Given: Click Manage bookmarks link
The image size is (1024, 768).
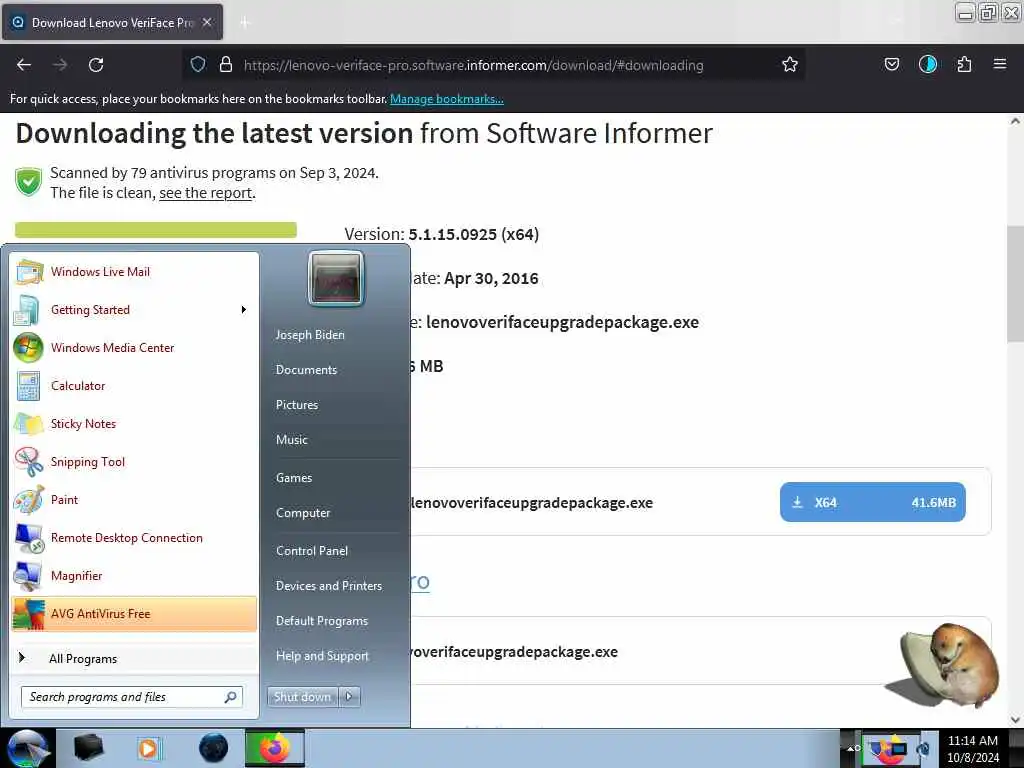Looking at the screenshot, I should point(447,99).
